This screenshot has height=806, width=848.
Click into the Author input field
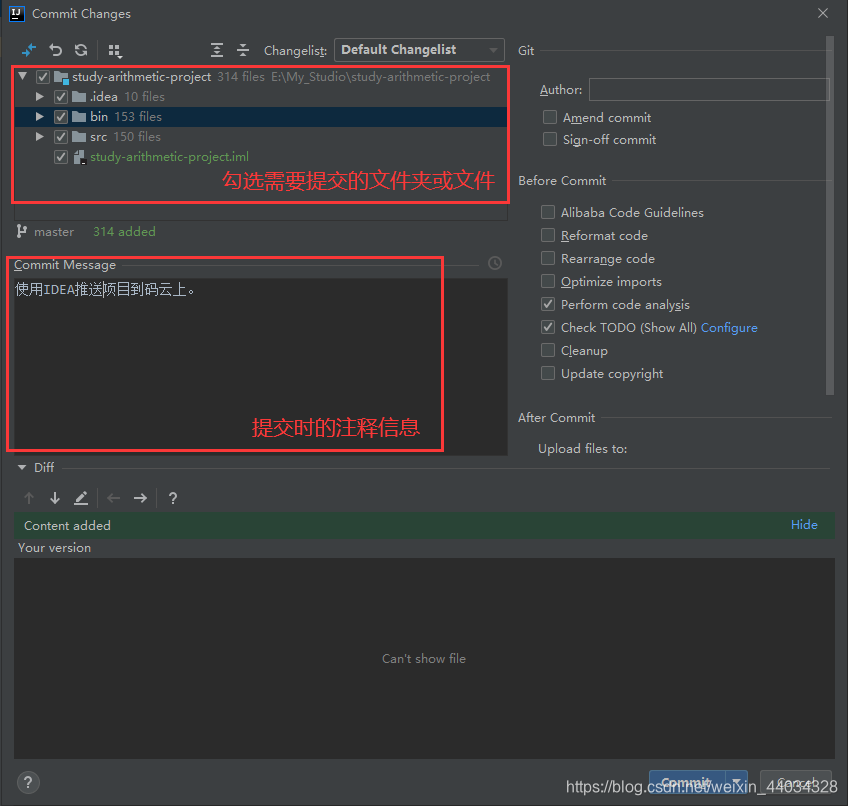[709, 90]
